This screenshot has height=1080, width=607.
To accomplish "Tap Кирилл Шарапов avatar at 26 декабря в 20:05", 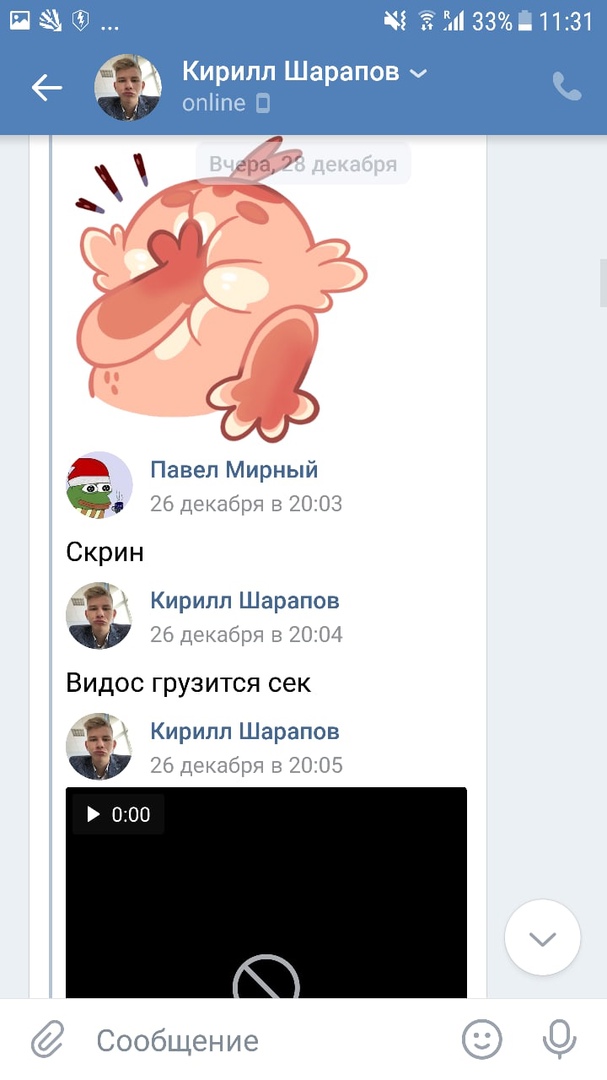I will click(x=99, y=747).
